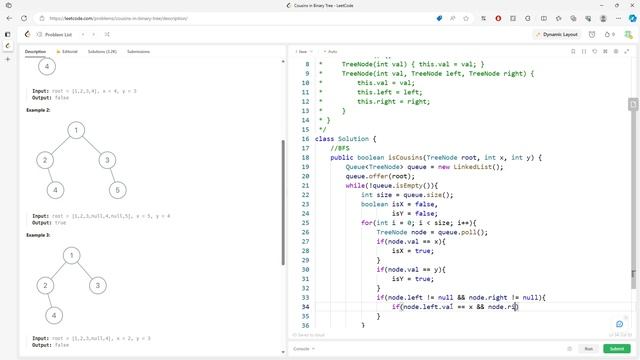
Task: Open the browser split screen icon
Action: click(x=544, y=18)
